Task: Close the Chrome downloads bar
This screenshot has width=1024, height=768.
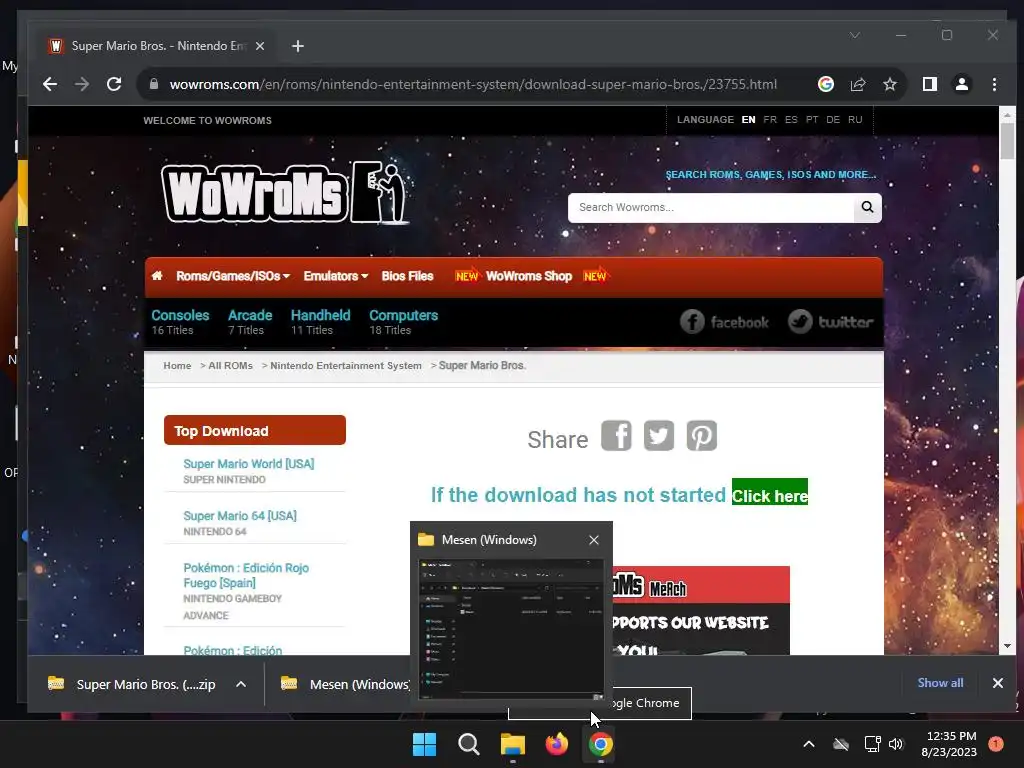Action: pos(997,683)
